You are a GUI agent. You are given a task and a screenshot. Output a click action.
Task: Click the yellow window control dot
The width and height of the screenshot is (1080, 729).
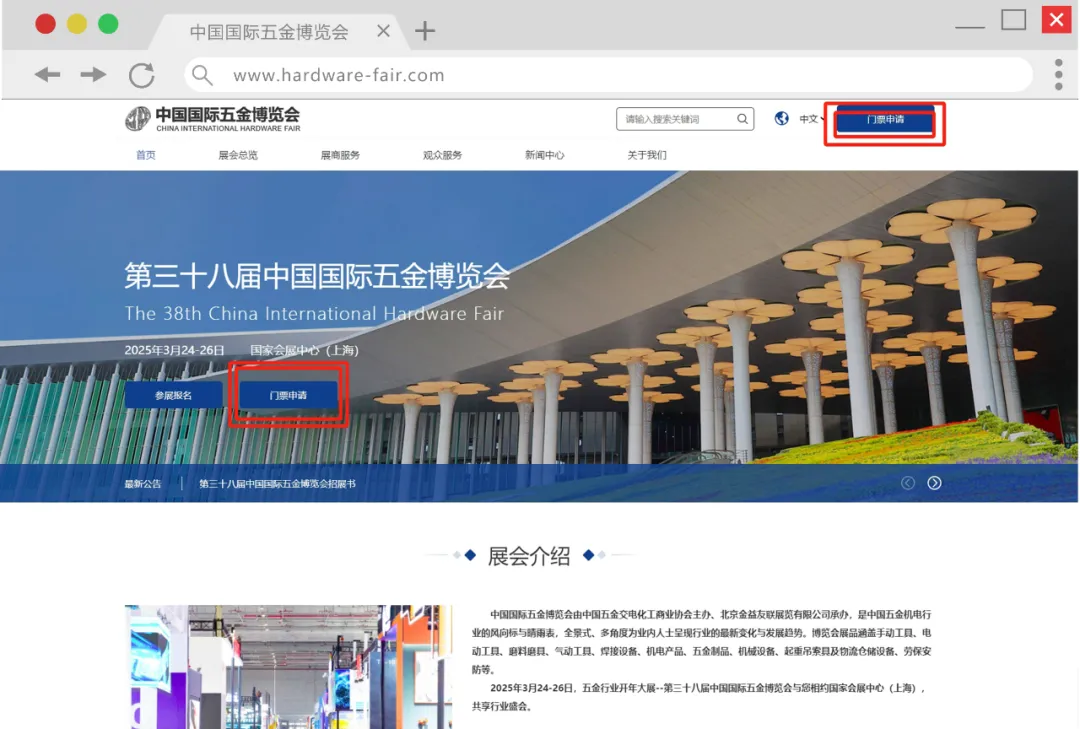click(77, 24)
